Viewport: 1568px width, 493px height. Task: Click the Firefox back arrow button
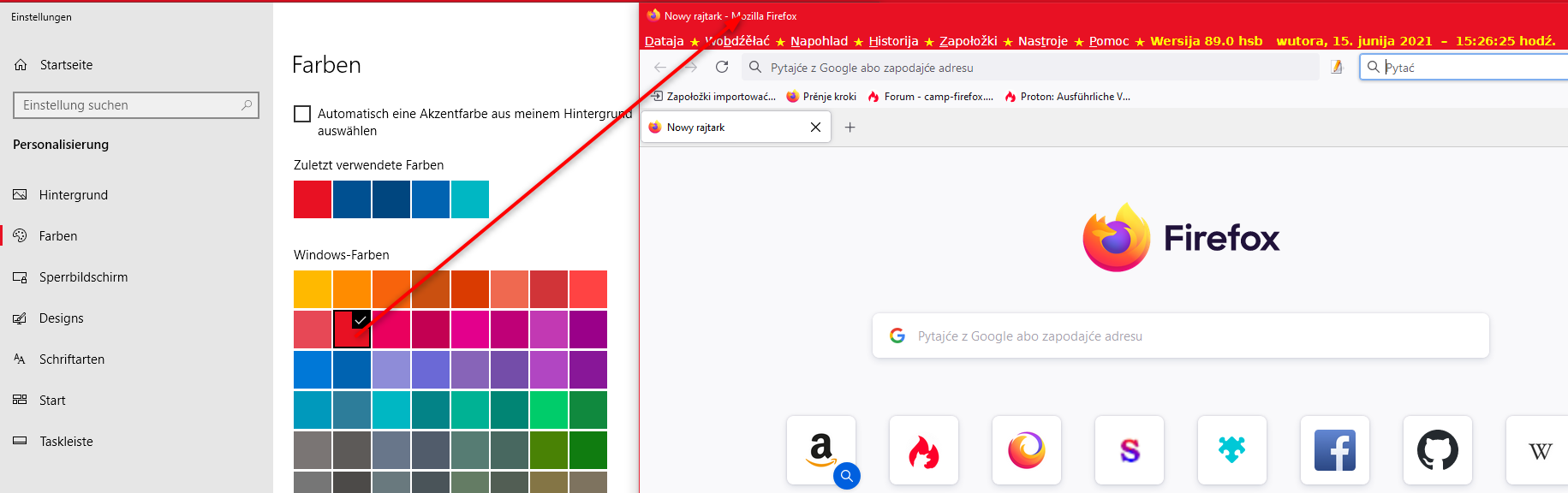[x=659, y=67]
